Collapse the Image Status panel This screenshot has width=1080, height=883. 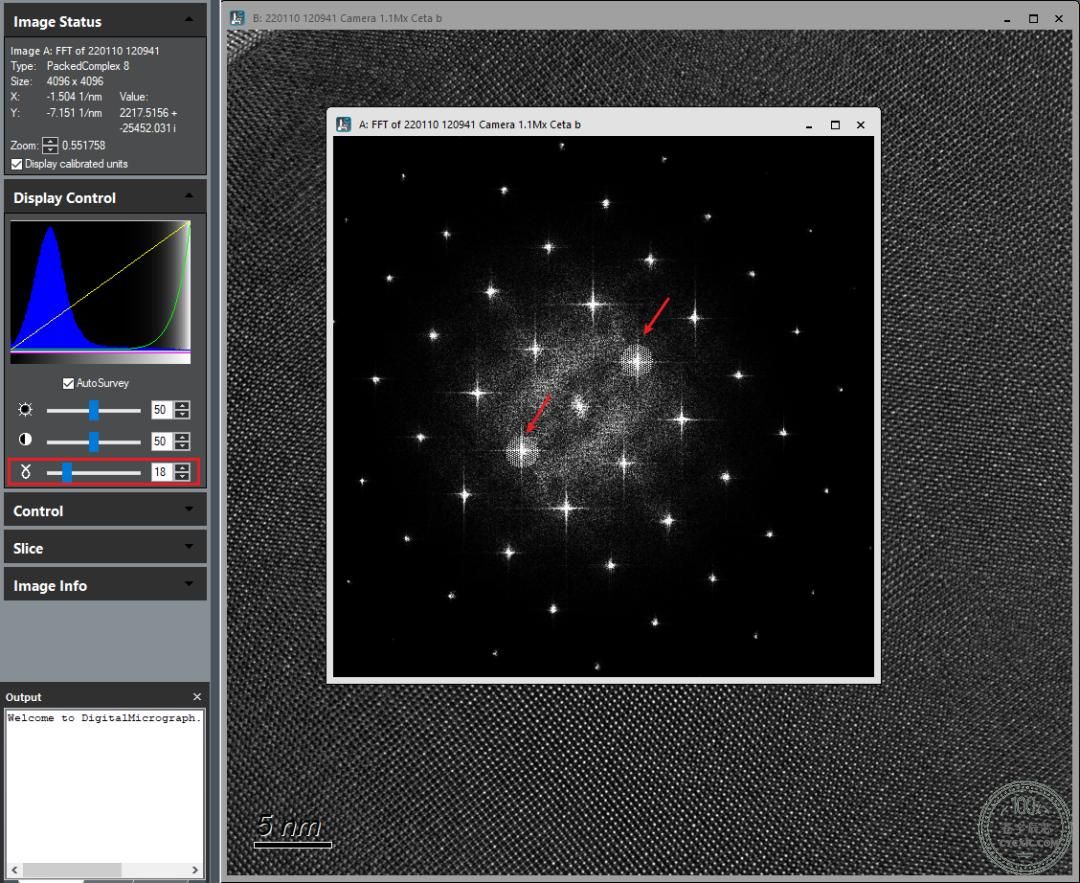point(189,21)
